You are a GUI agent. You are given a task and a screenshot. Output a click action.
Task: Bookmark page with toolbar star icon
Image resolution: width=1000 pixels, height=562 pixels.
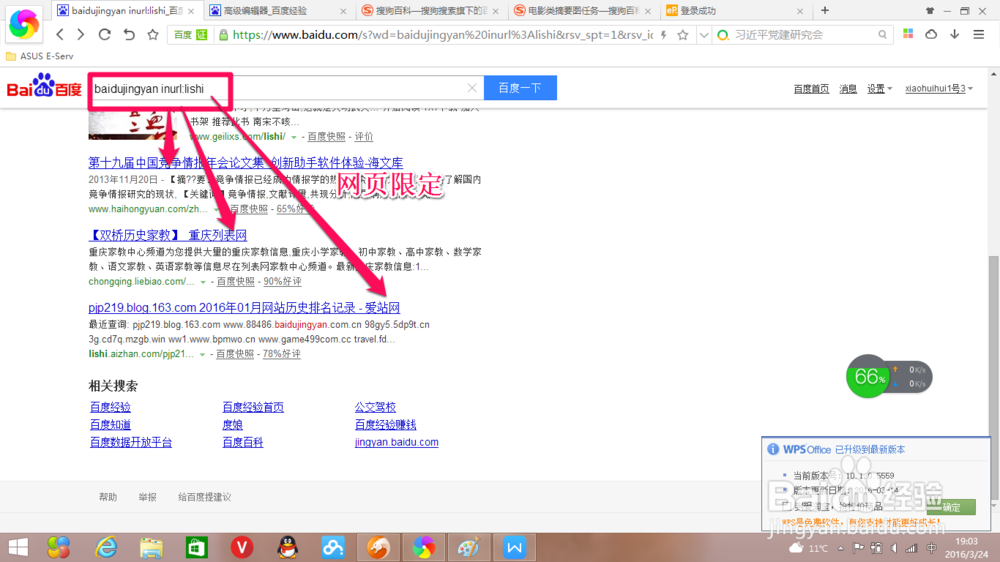point(152,34)
